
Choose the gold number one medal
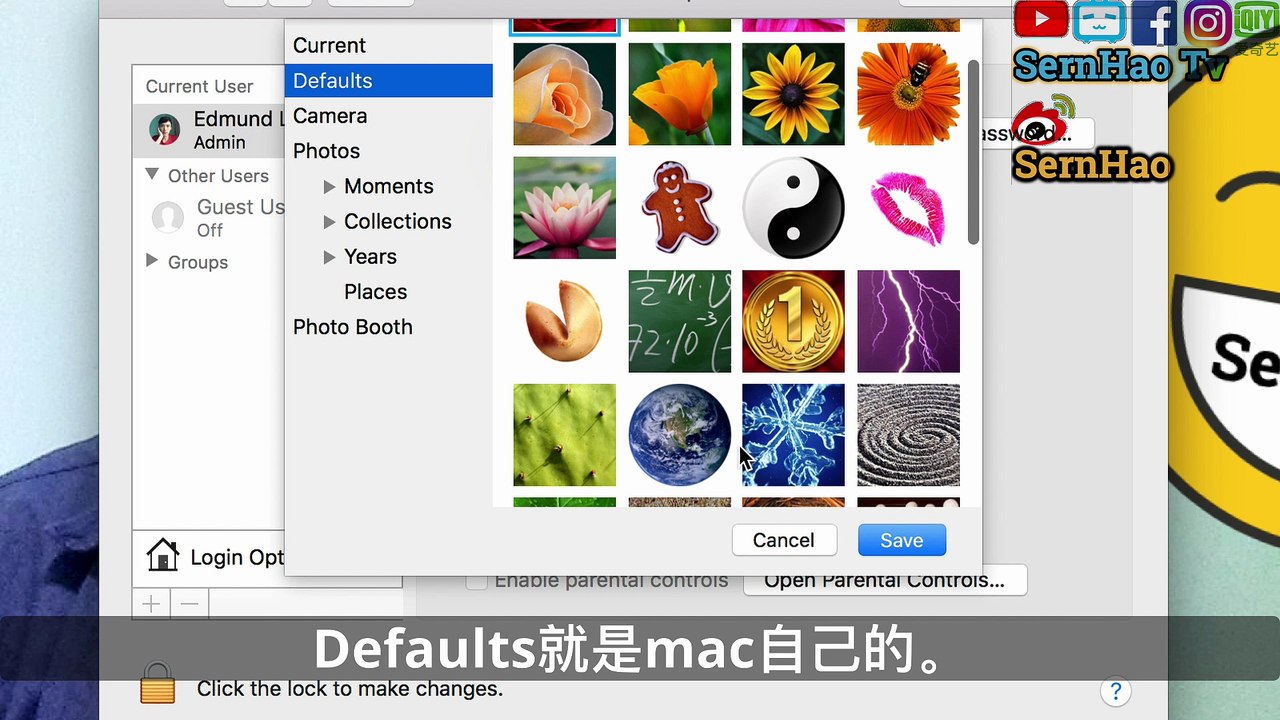(794, 321)
